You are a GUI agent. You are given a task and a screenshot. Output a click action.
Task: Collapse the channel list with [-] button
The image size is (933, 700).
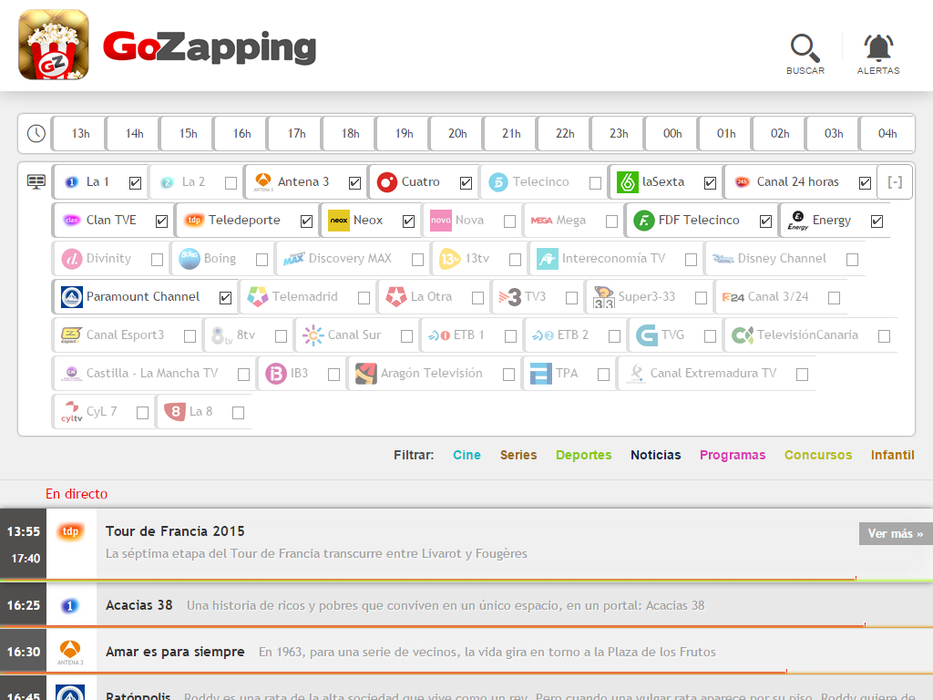coord(895,182)
